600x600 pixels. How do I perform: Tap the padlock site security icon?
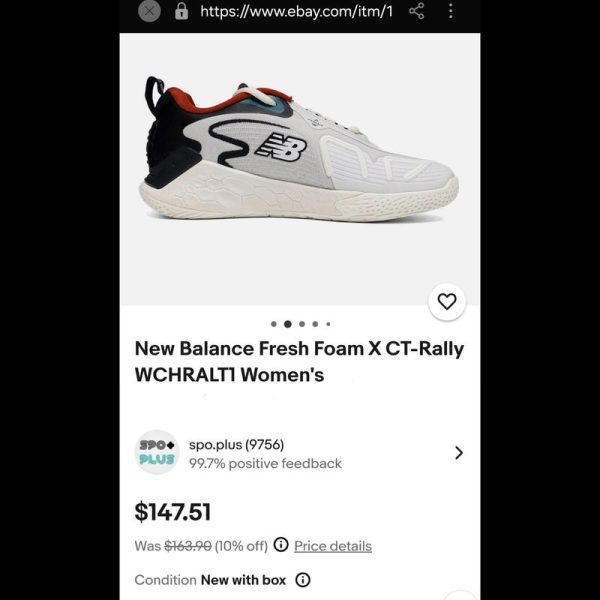[x=181, y=11]
